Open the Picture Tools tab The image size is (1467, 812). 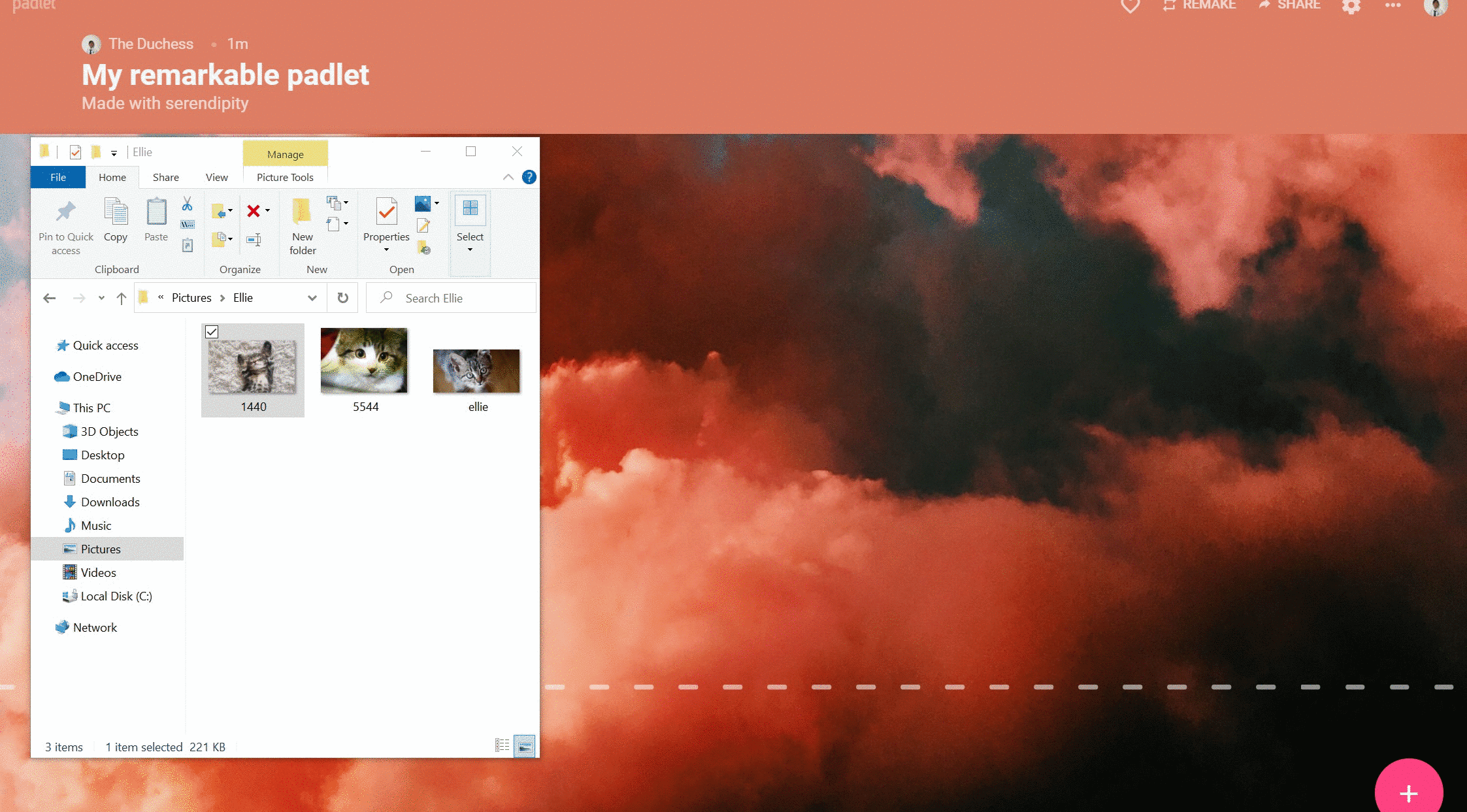285,177
